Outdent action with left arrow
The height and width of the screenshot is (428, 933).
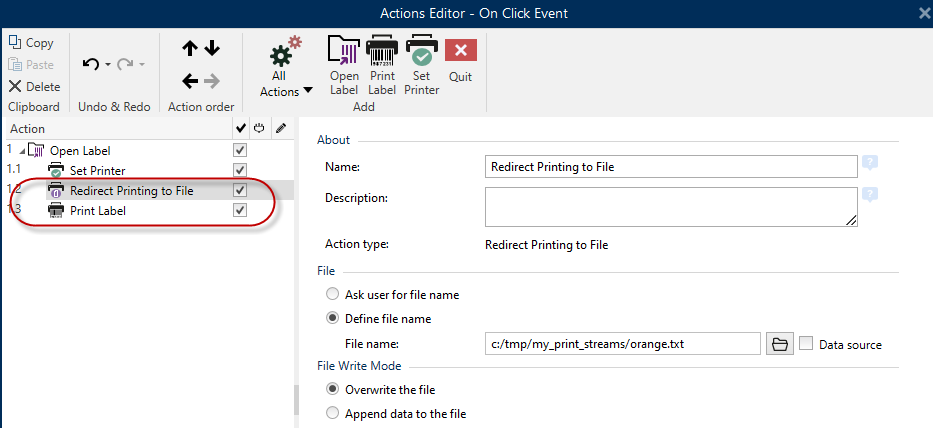point(189,81)
